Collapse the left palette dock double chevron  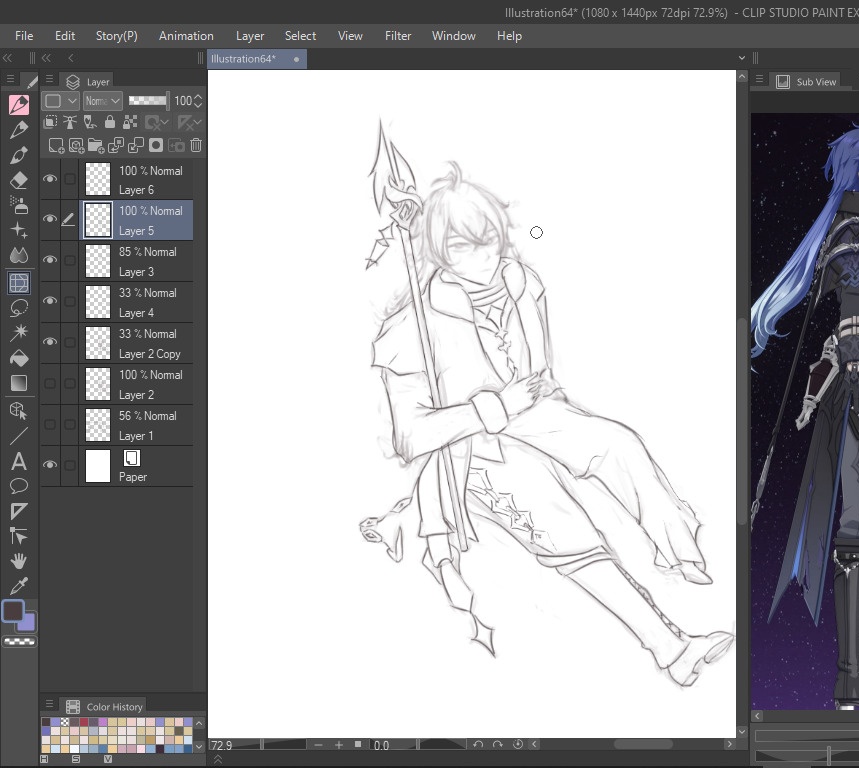pos(7,58)
